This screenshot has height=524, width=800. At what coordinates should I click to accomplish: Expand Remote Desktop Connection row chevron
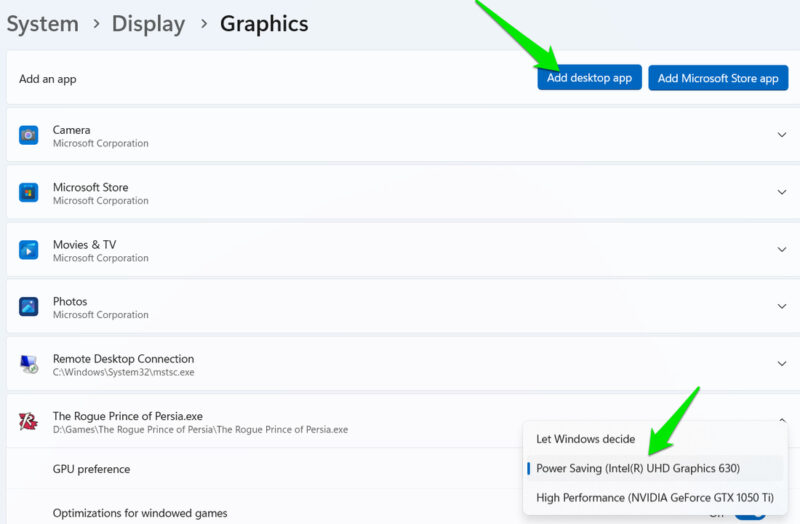pyautogui.click(x=782, y=363)
